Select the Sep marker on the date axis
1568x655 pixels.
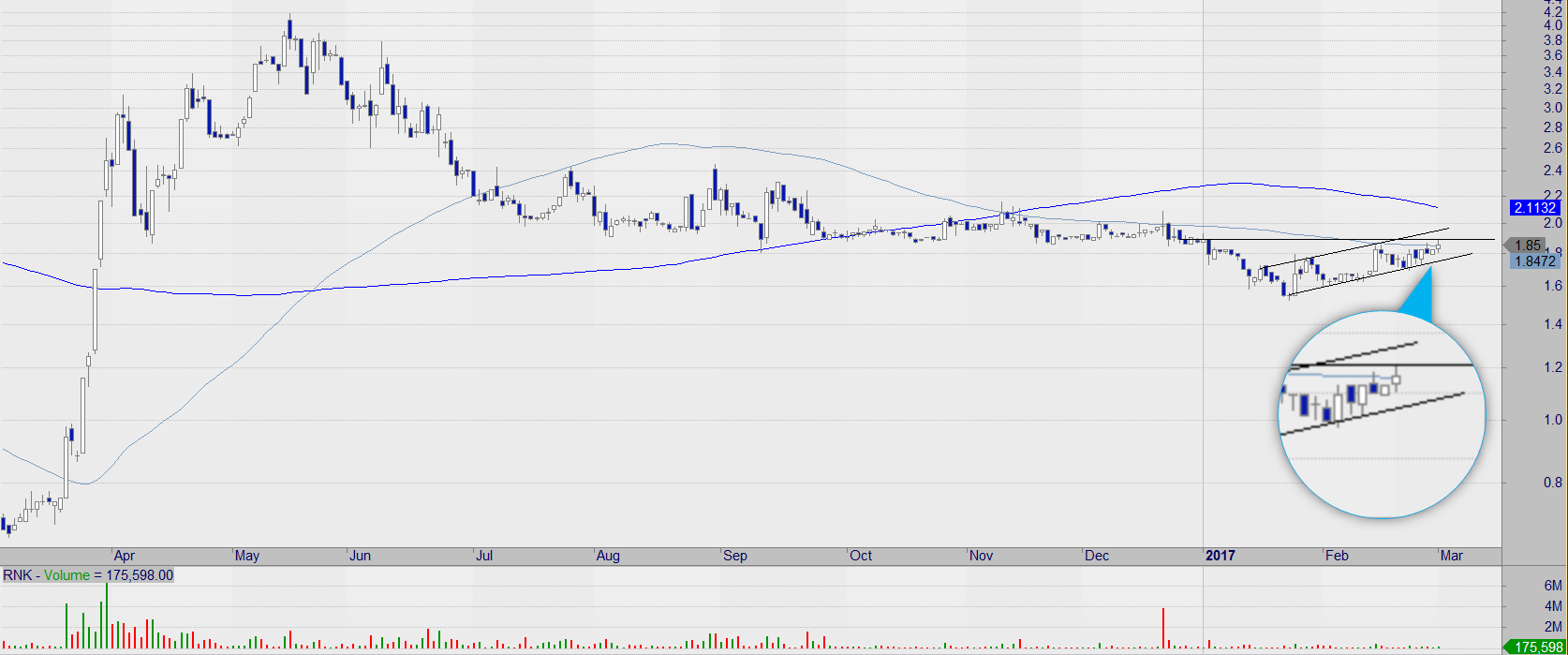[735, 556]
